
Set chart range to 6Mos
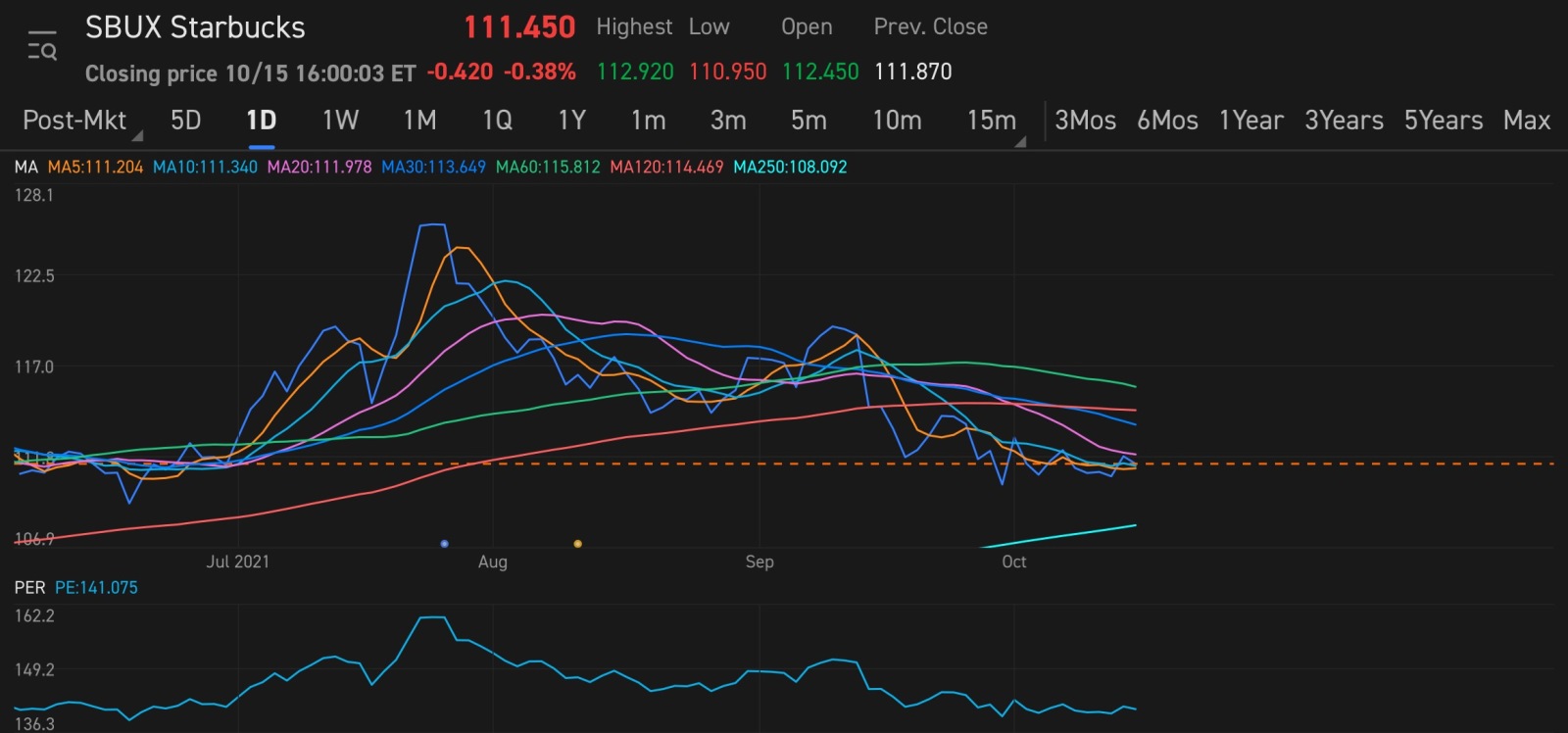(1167, 121)
